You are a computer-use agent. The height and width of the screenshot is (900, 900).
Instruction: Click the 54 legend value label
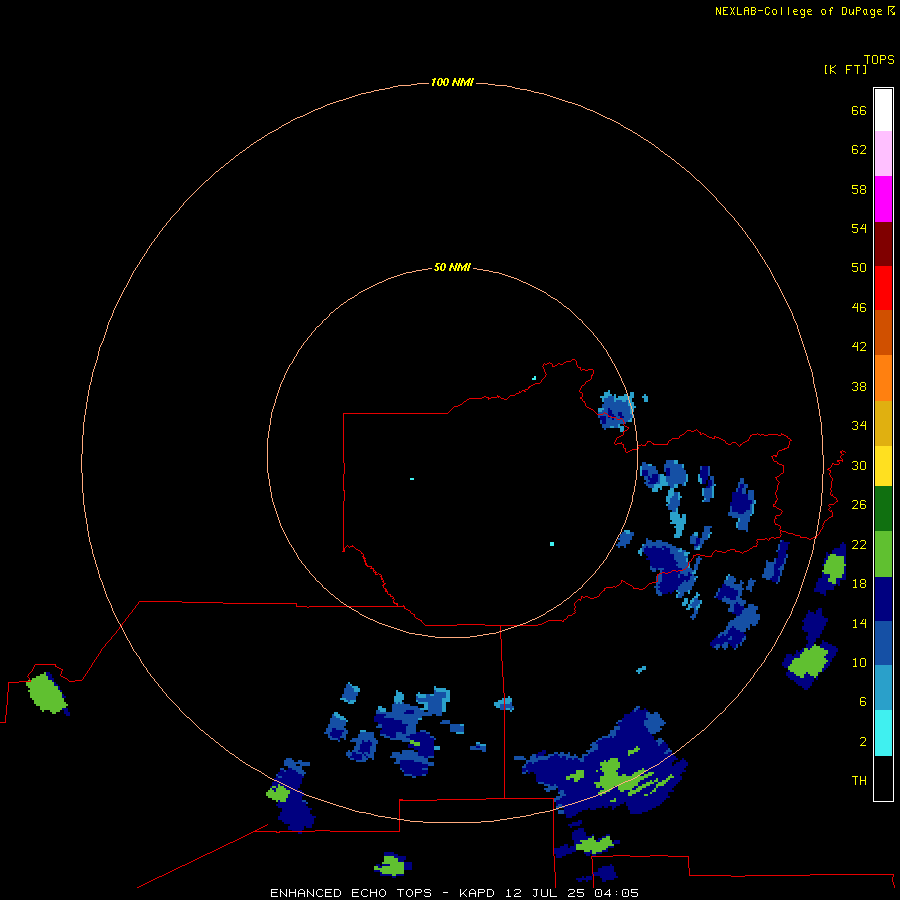[859, 228]
